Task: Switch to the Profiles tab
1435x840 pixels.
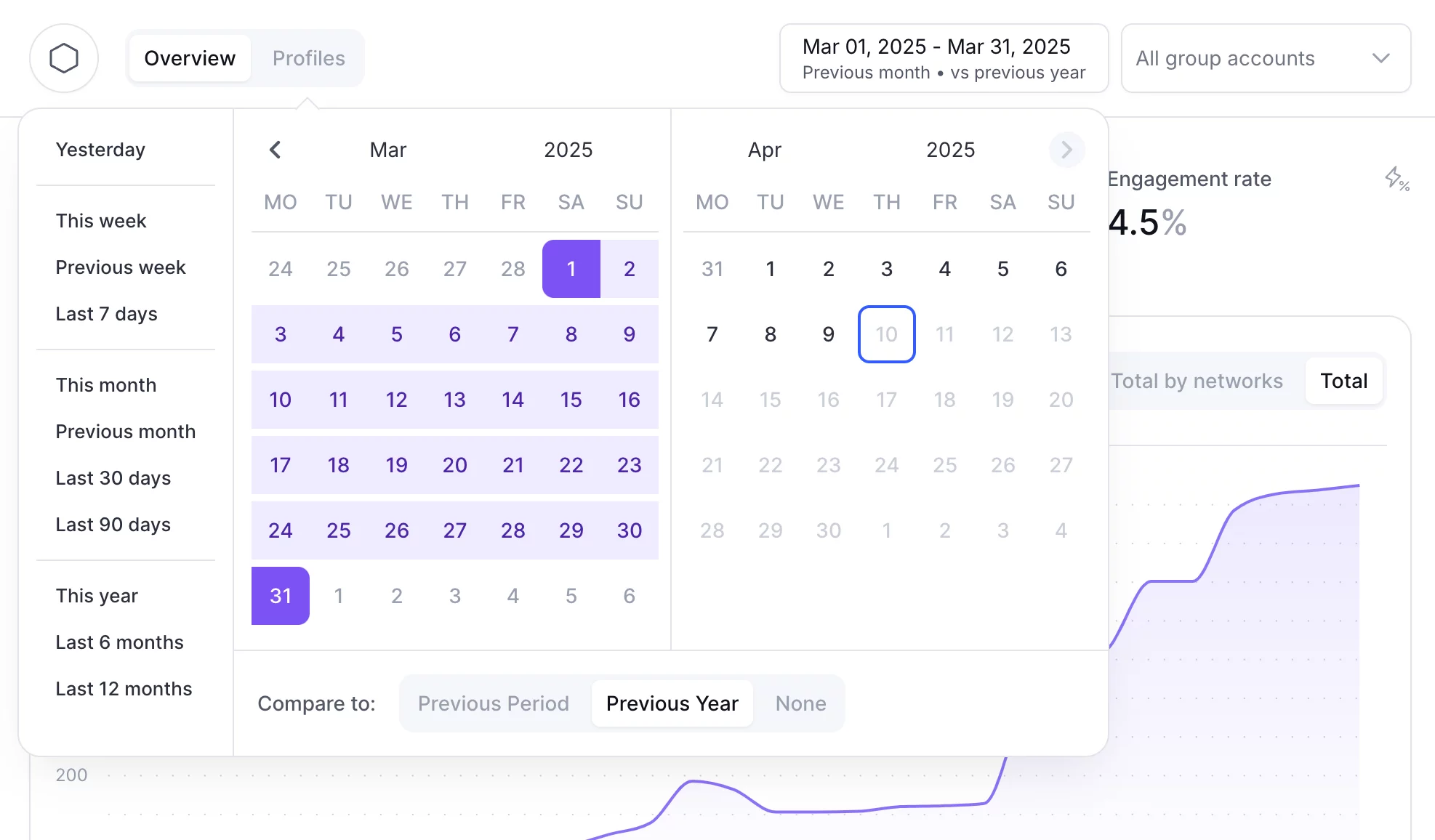Action: tap(308, 58)
